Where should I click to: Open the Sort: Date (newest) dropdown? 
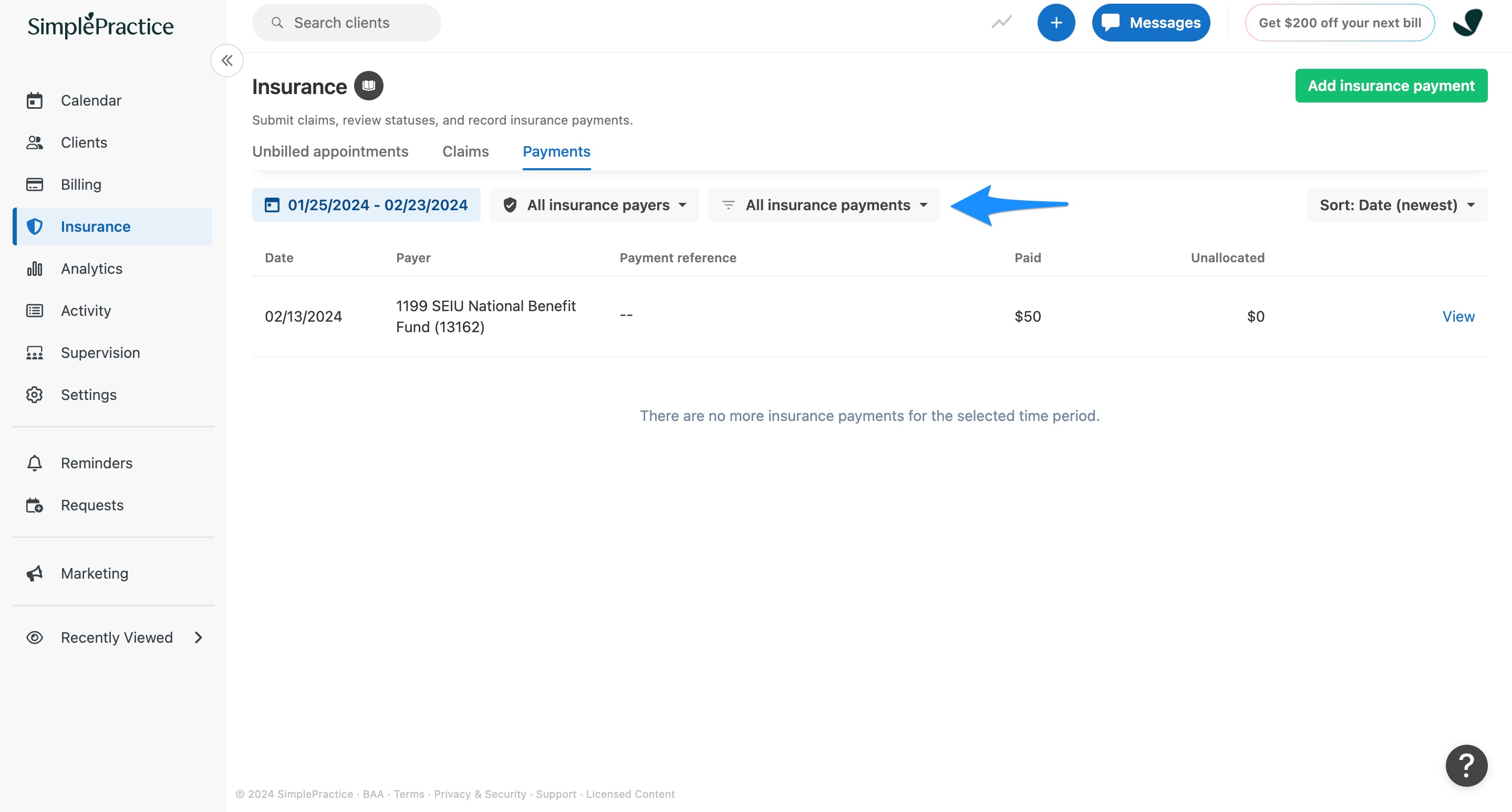[1397, 205]
